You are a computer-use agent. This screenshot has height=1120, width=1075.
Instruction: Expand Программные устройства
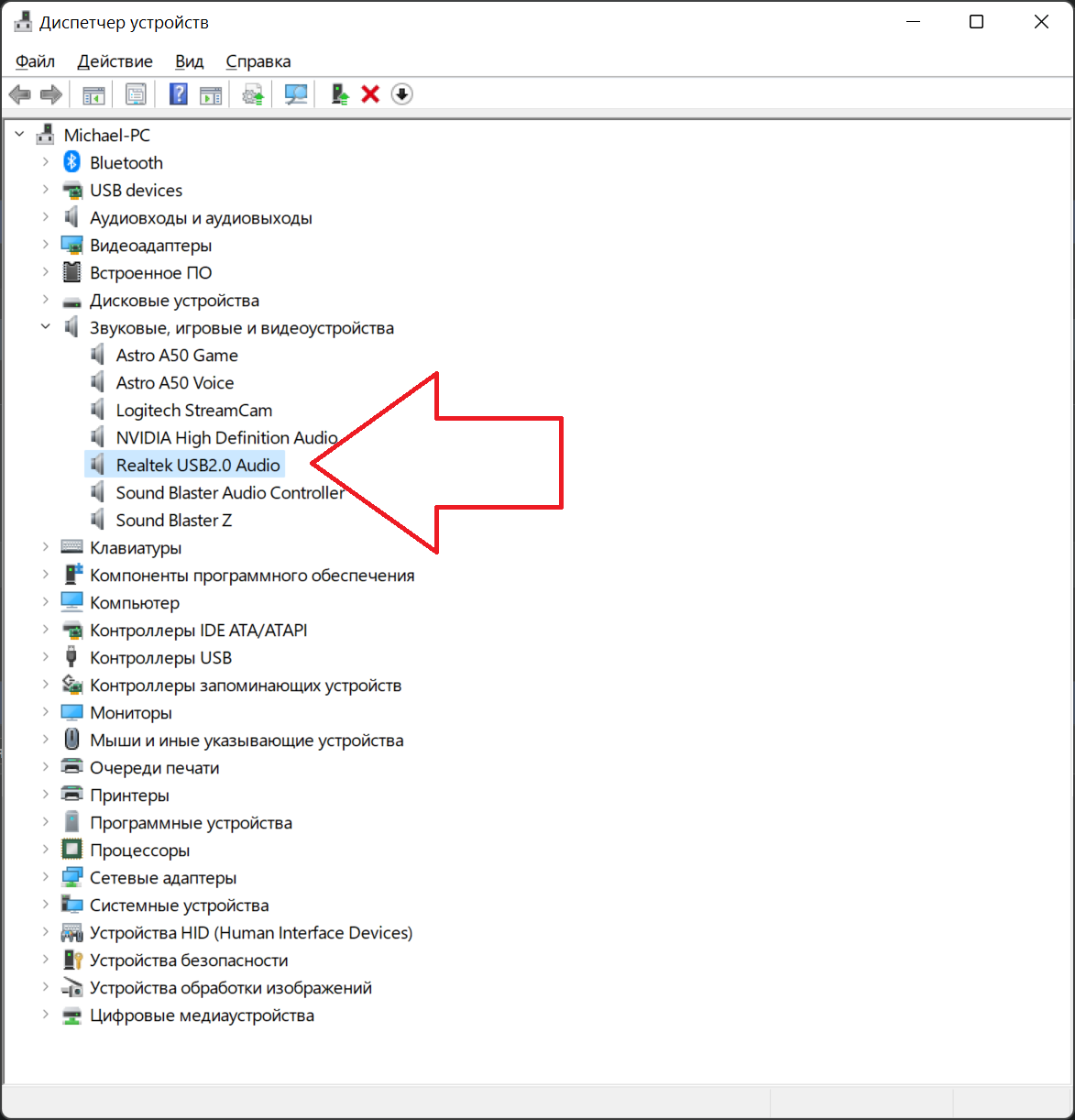46,822
